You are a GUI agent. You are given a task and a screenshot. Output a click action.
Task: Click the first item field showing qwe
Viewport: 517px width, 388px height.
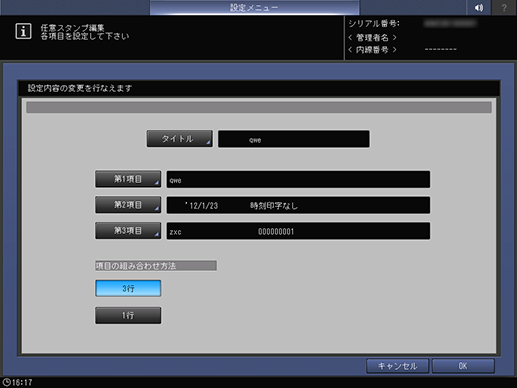coord(298,180)
